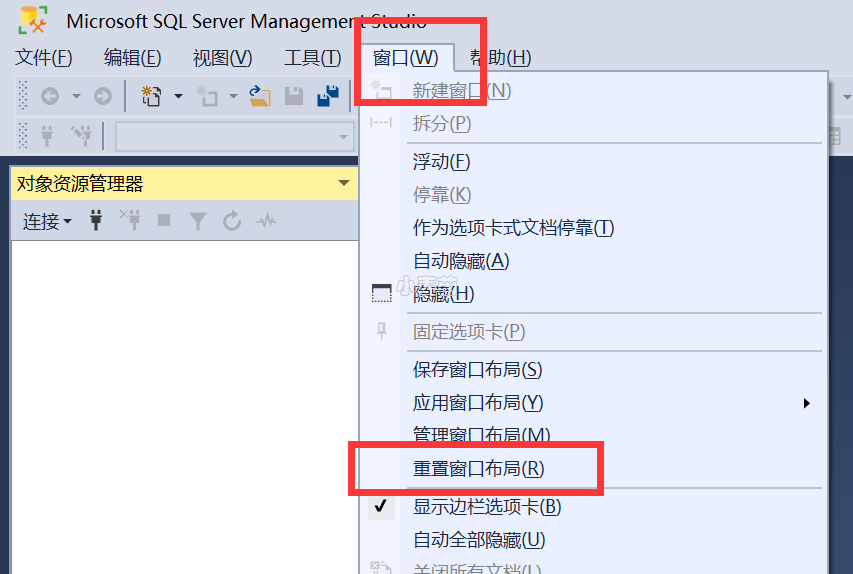853x574 pixels.
Task: Click the New Project toolbar icon
Action: [x=152, y=96]
